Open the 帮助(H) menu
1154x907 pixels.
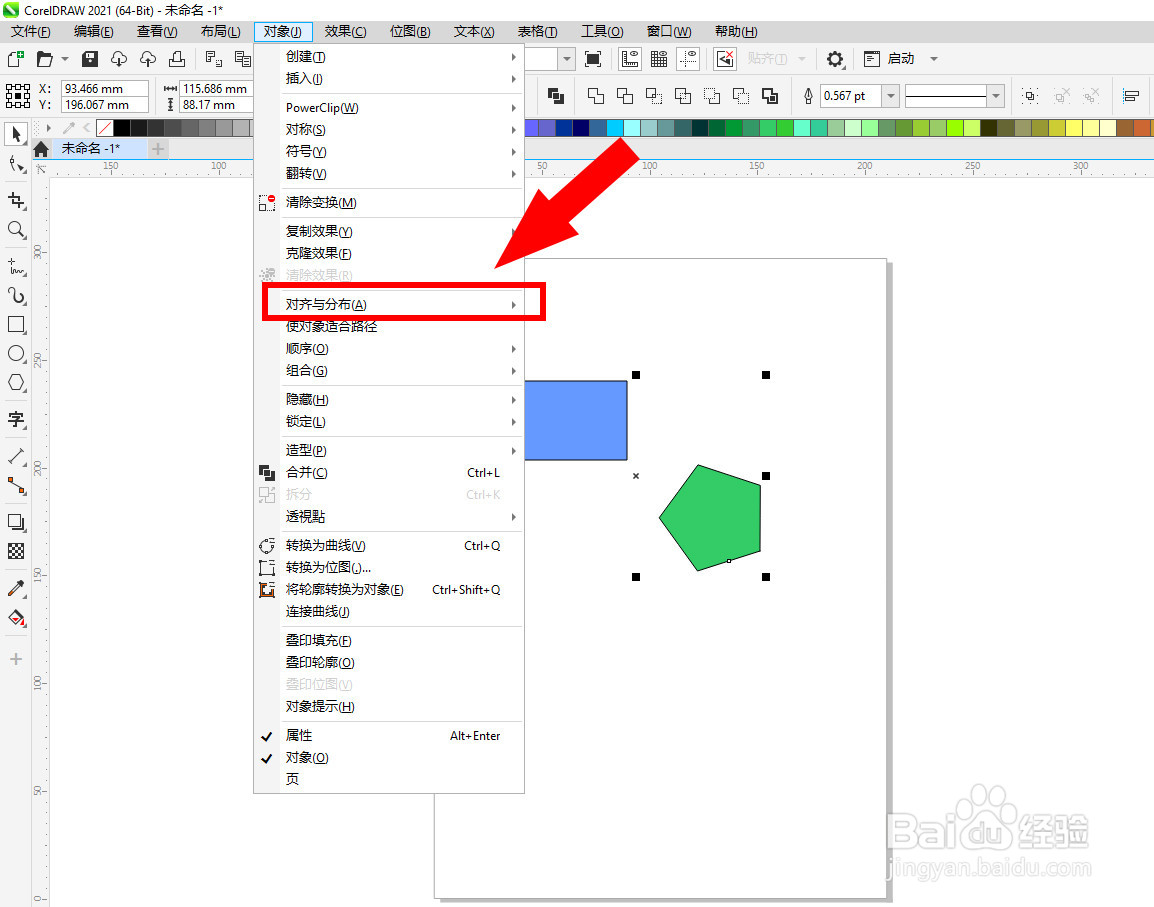[x=736, y=32]
